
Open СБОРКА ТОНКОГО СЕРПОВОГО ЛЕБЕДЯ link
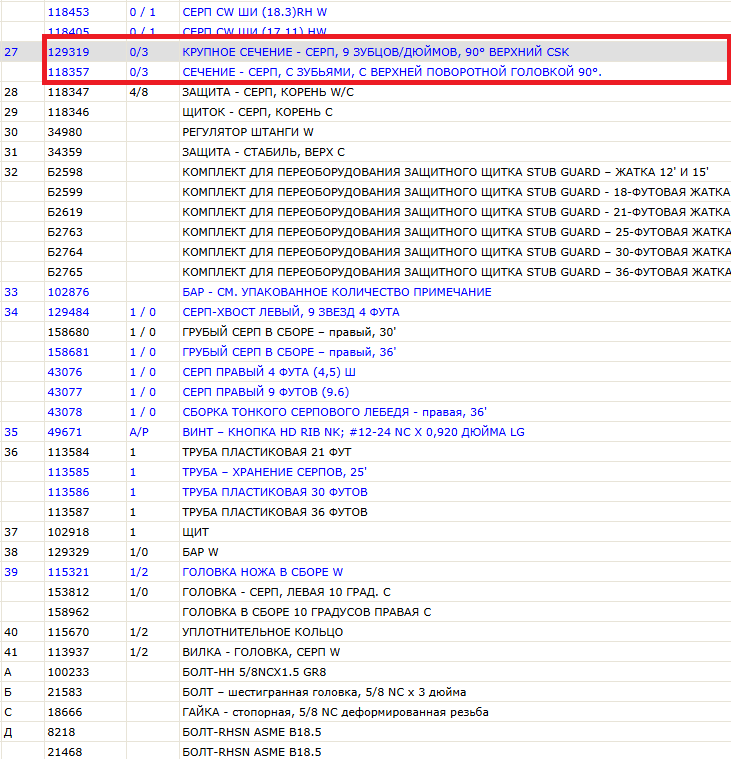[x=334, y=412]
